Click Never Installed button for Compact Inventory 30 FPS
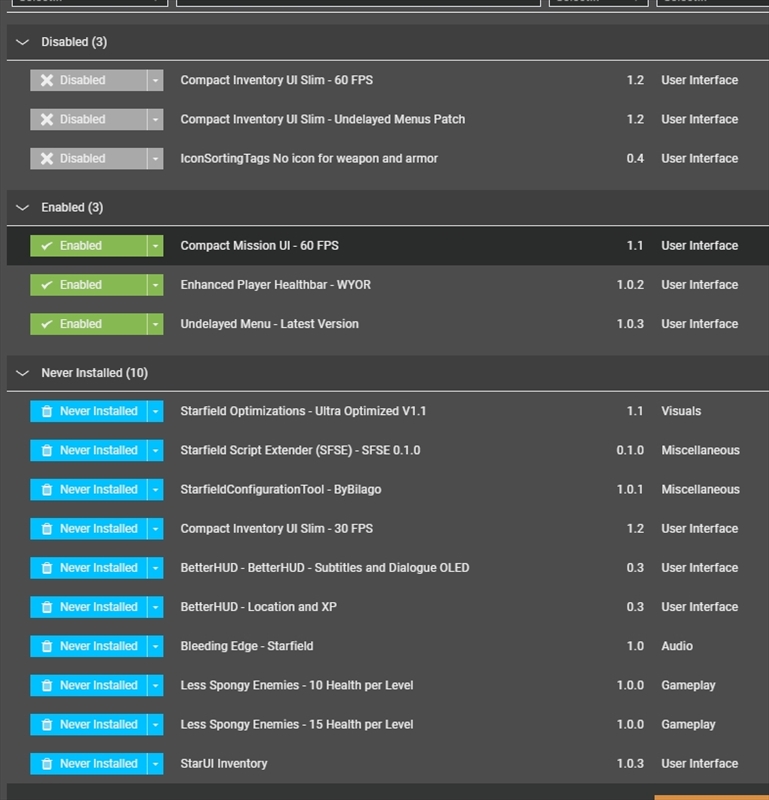 (x=88, y=529)
